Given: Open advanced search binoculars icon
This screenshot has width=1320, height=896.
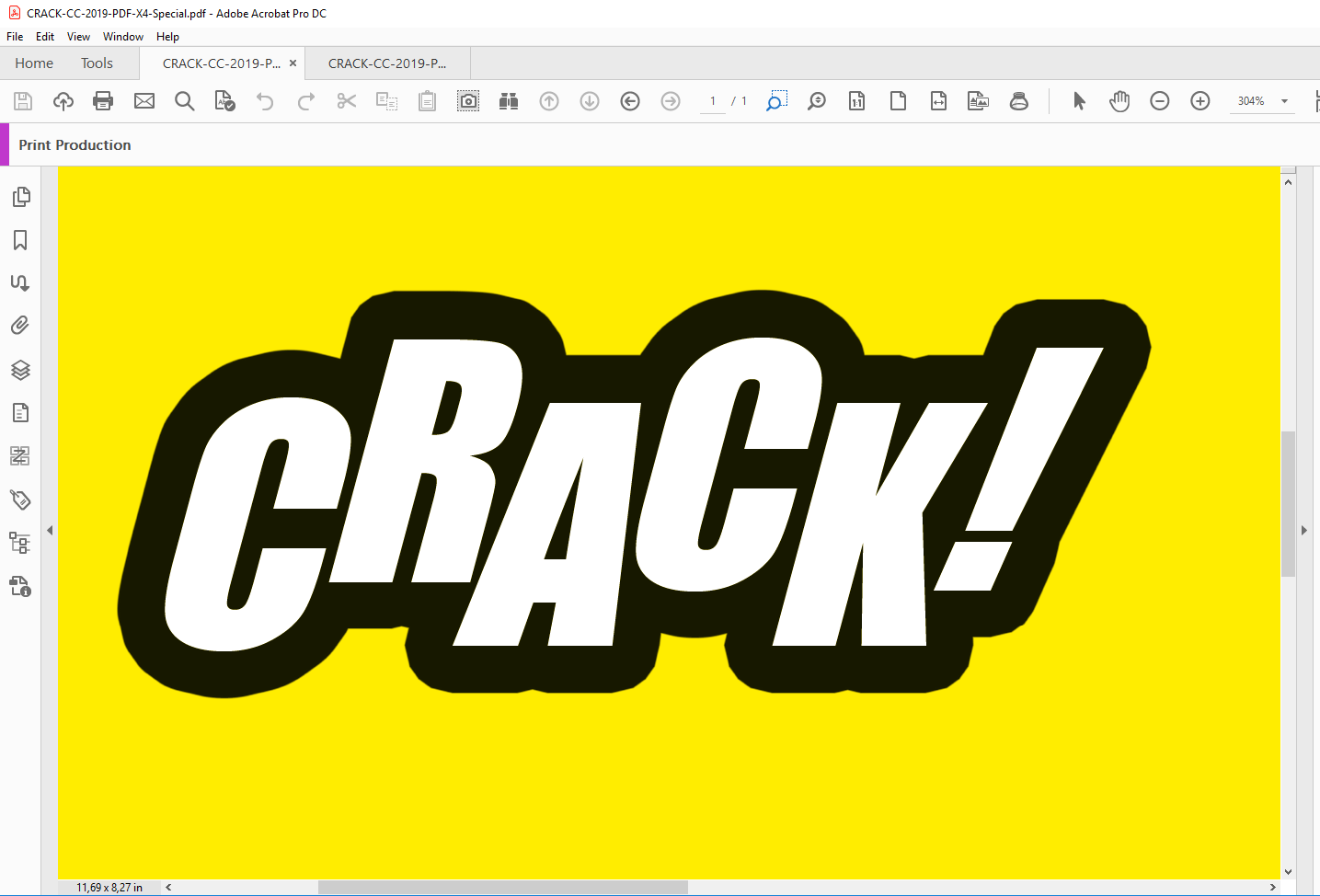Looking at the screenshot, I should coord(509,101).
